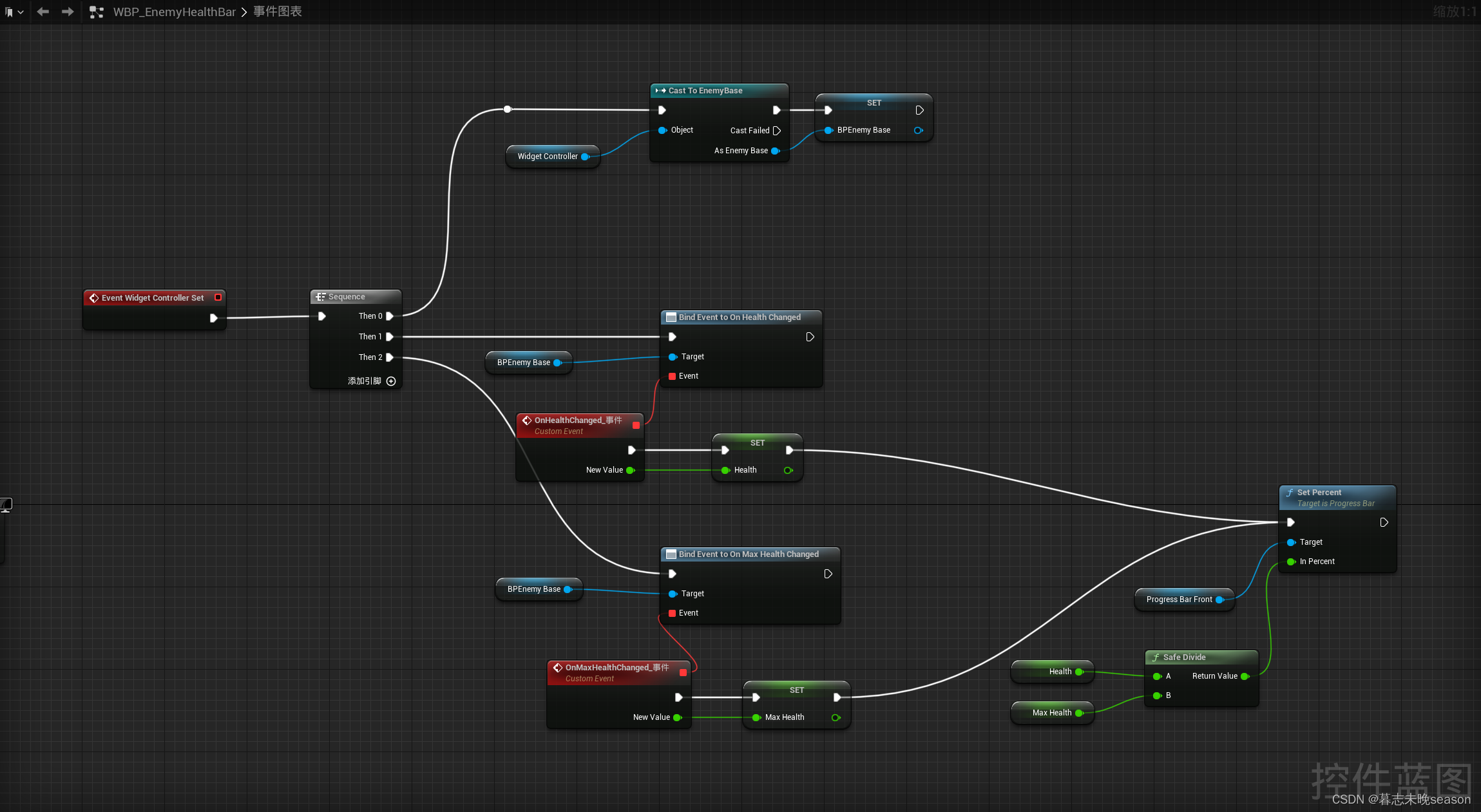Click the back navigation arrow
Screen dimensions: 1481x812
[x=43, y=12]
